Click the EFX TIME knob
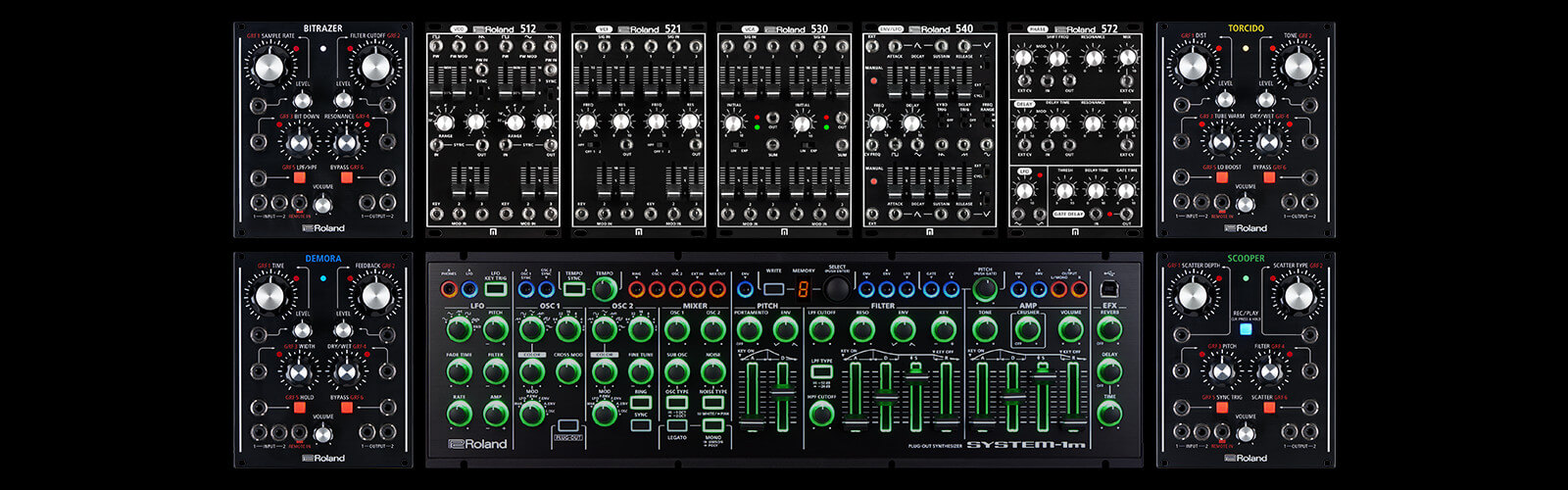This screenshot has height=490, width=1568. 1109,413
